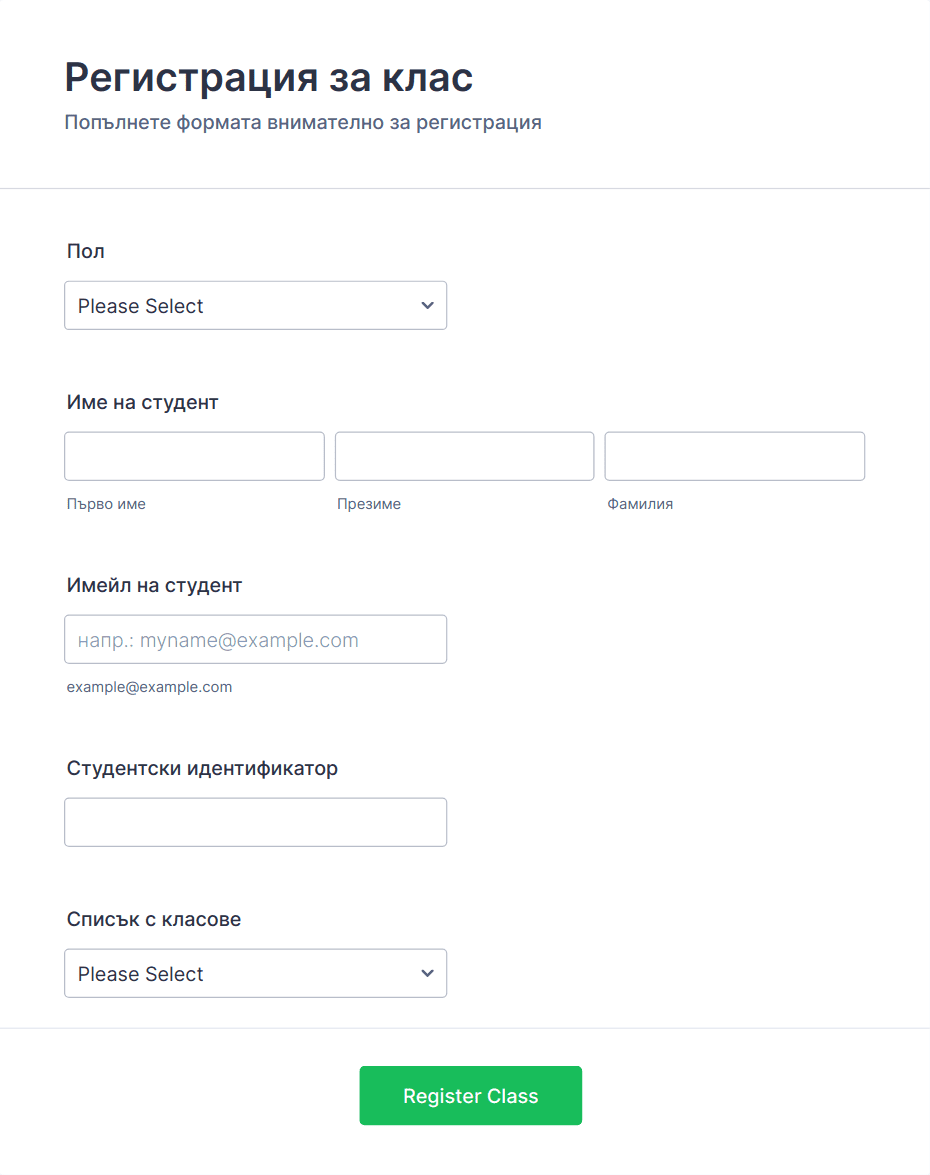Viewport: 930px width, 1175px height.
Task: Click the 'Регистрация за клас' heading
Action: point(269,78)
